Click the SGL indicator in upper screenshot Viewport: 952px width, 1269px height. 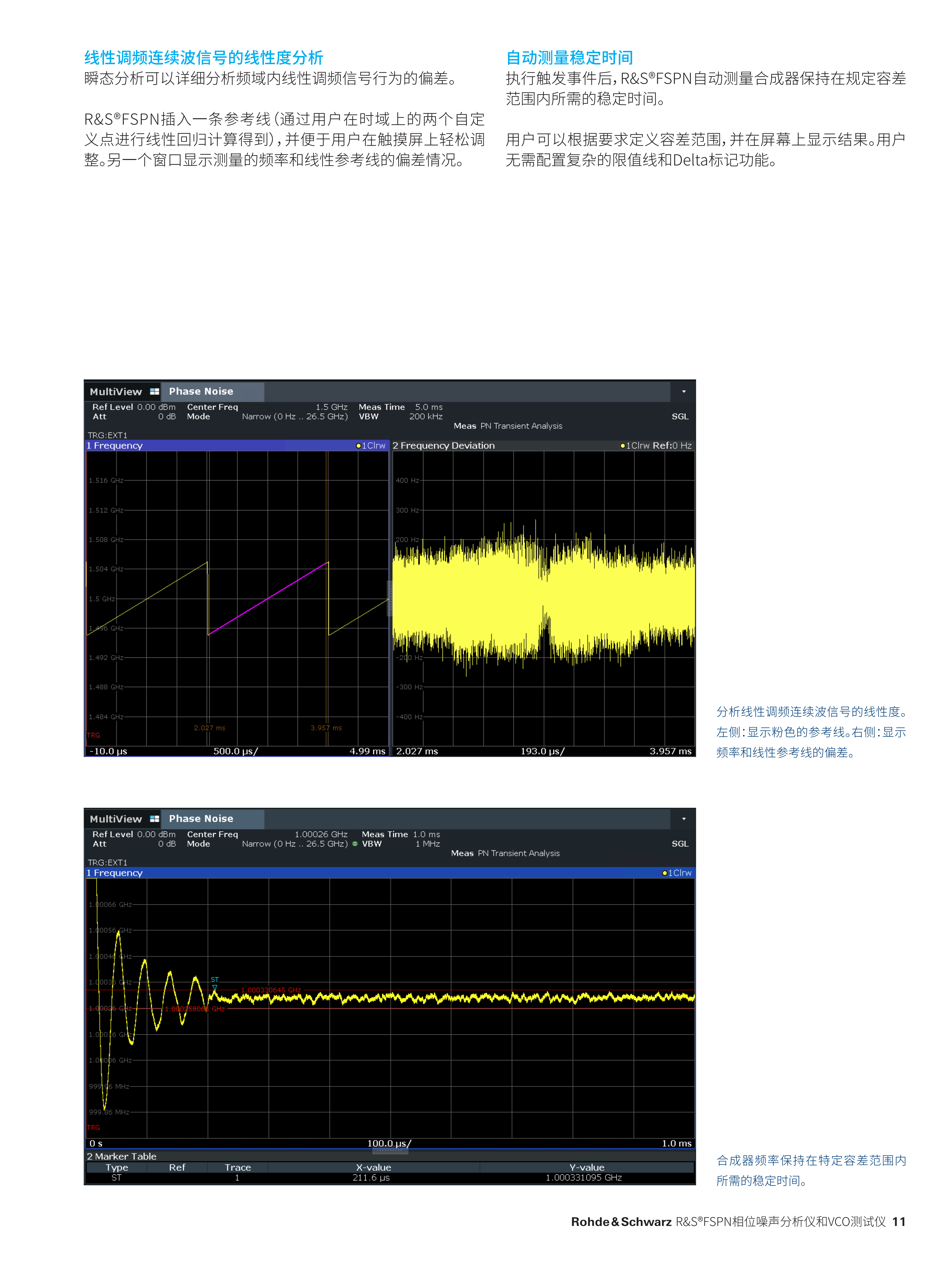click(680, 417)
